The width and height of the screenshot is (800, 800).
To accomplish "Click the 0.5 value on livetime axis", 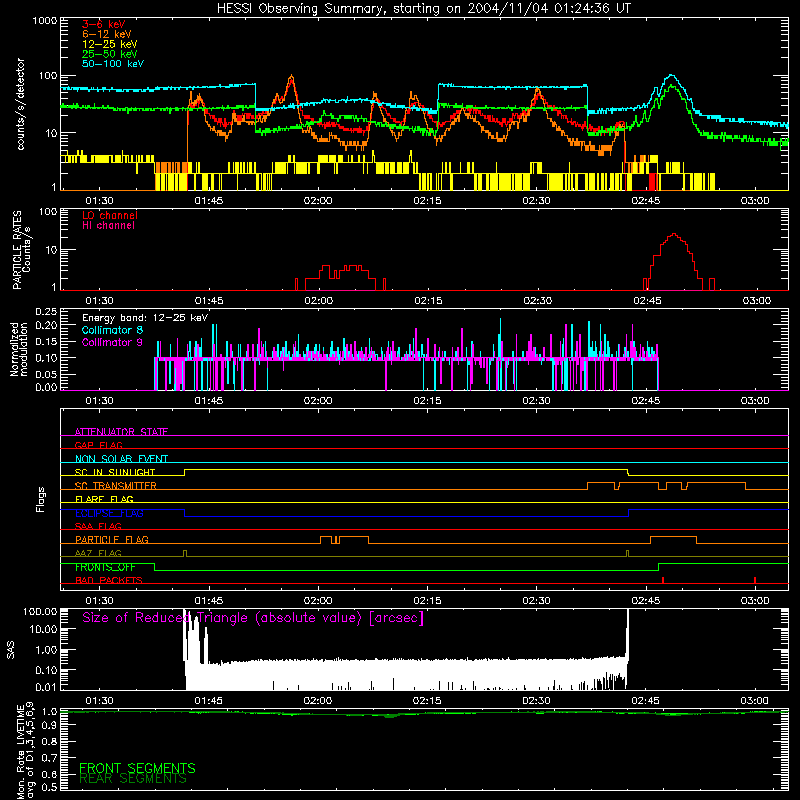I will click(50, 787).
